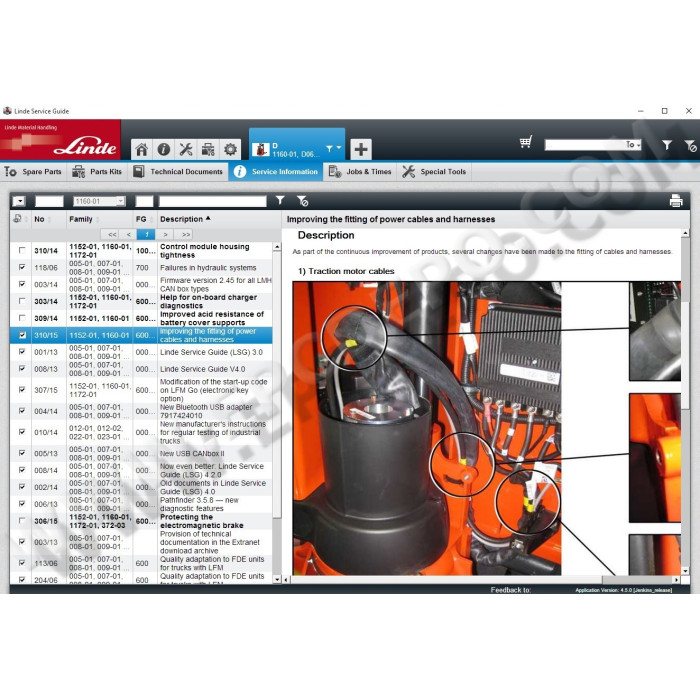Open the wrench and screwdriver tools icon
This screenshot has width=700, height=700.
pos(186,149)
